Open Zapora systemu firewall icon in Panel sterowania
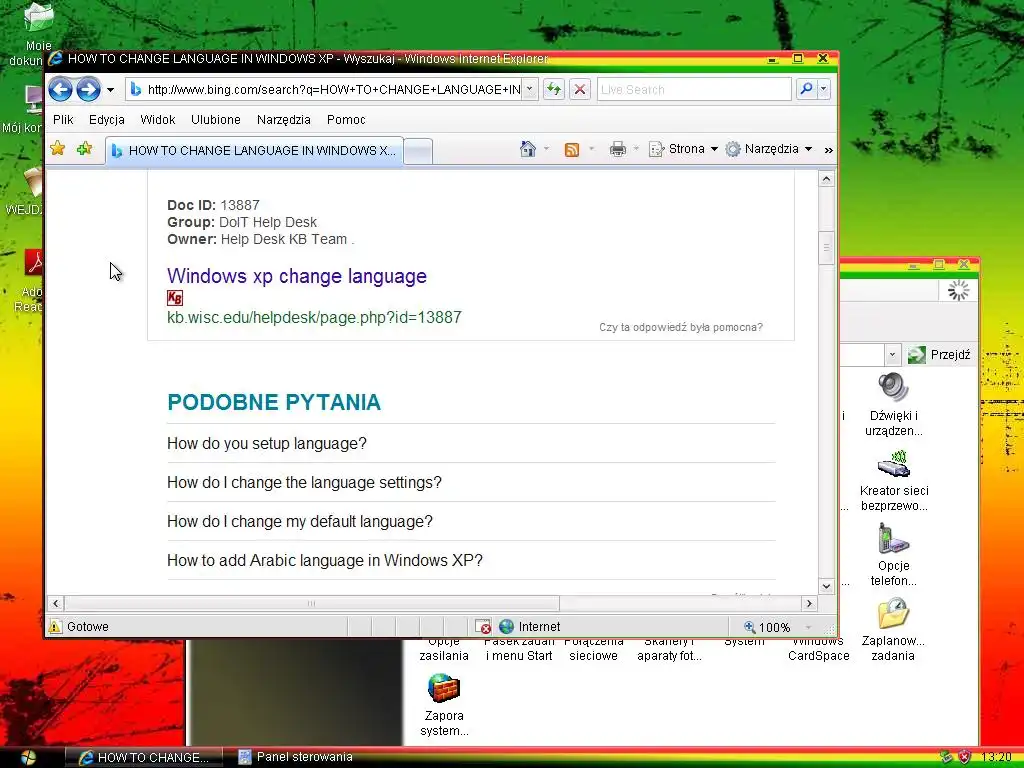This screenshot has width=1024, height=768. pyautogui.click(x=444, y=705)
